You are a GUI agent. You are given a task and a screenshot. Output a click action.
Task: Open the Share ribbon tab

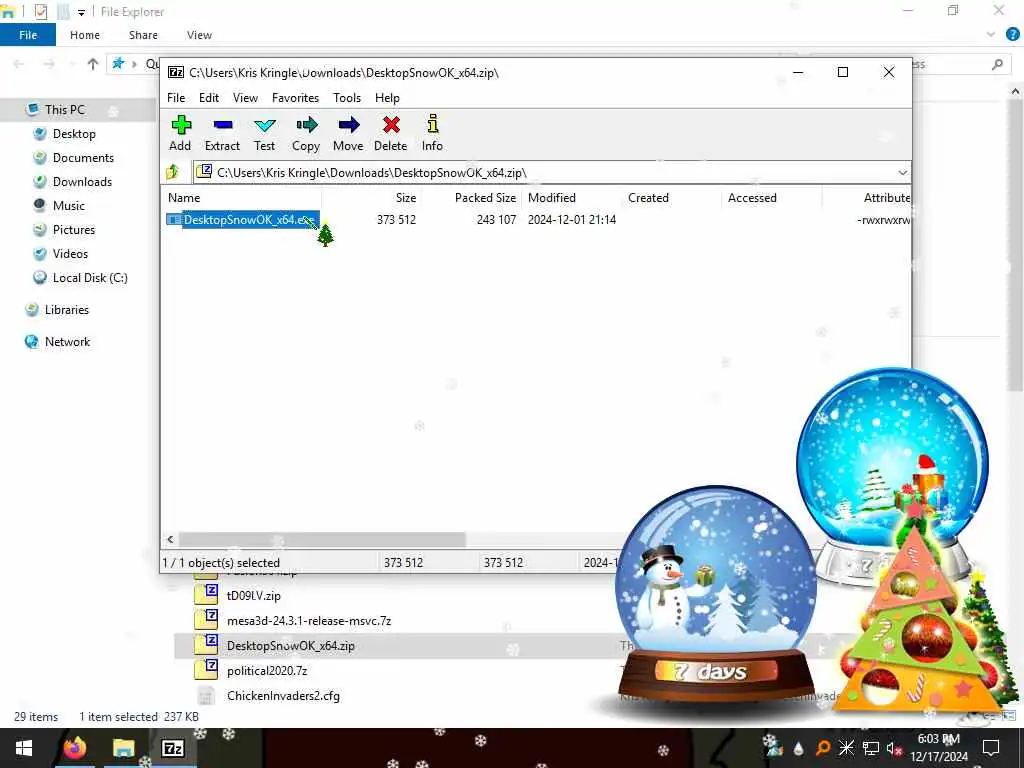(143, 35)
